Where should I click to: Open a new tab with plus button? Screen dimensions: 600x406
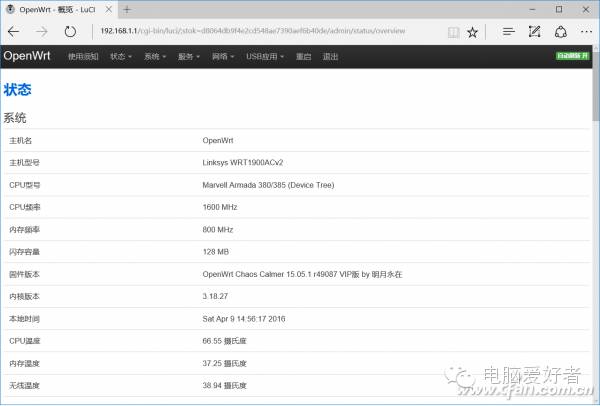click(127, 10)
